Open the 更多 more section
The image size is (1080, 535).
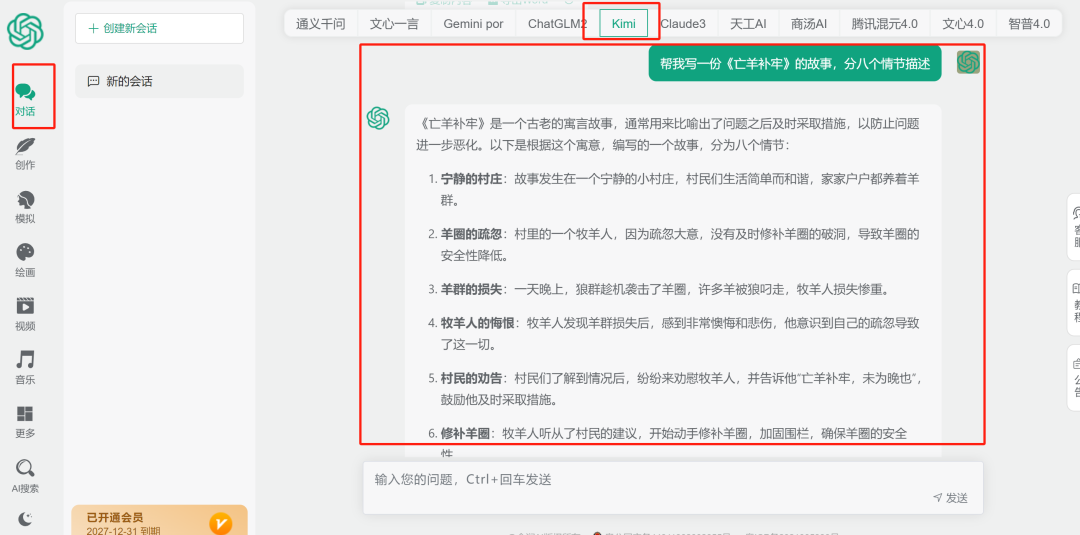click(x=25, y=422)
